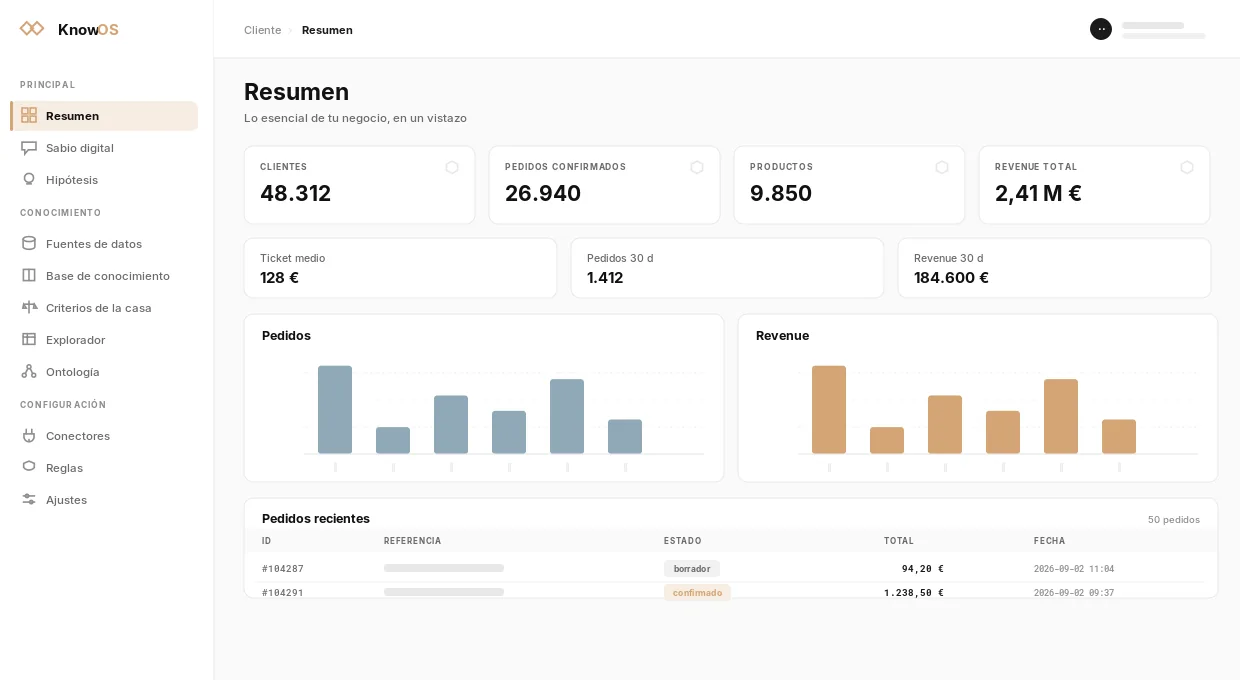Click the Sabio digital chat icon

click(x=29, y=148)
